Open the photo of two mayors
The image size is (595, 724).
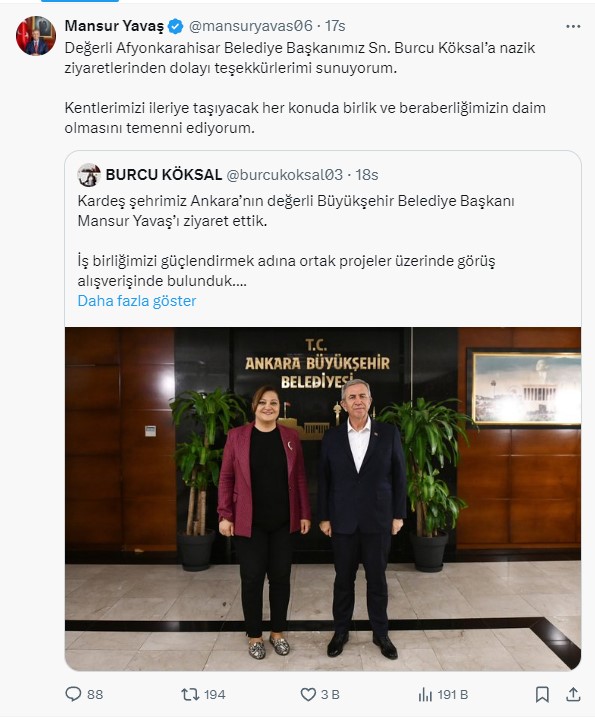323,499
